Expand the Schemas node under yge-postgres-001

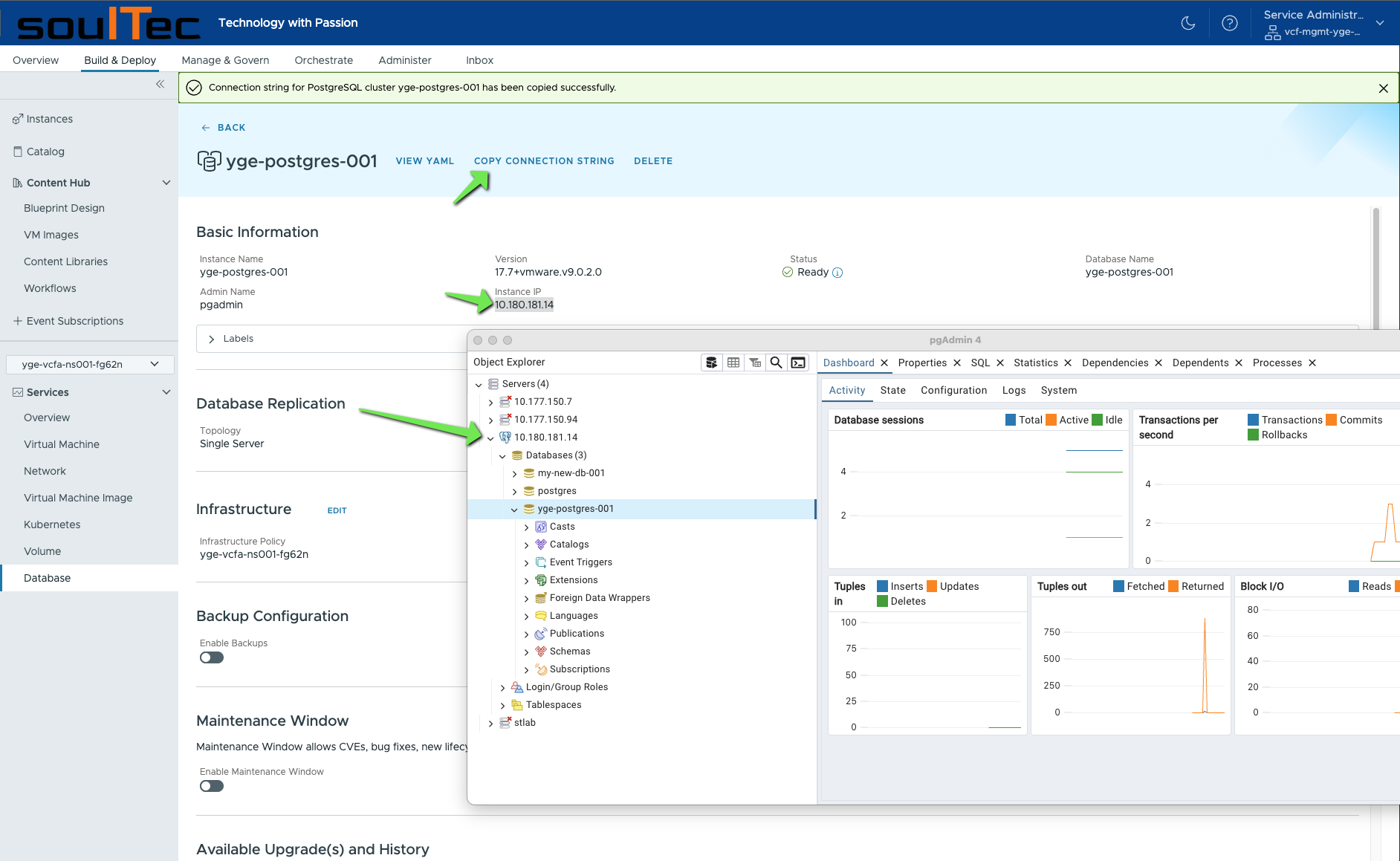click(x=527, y=651)
